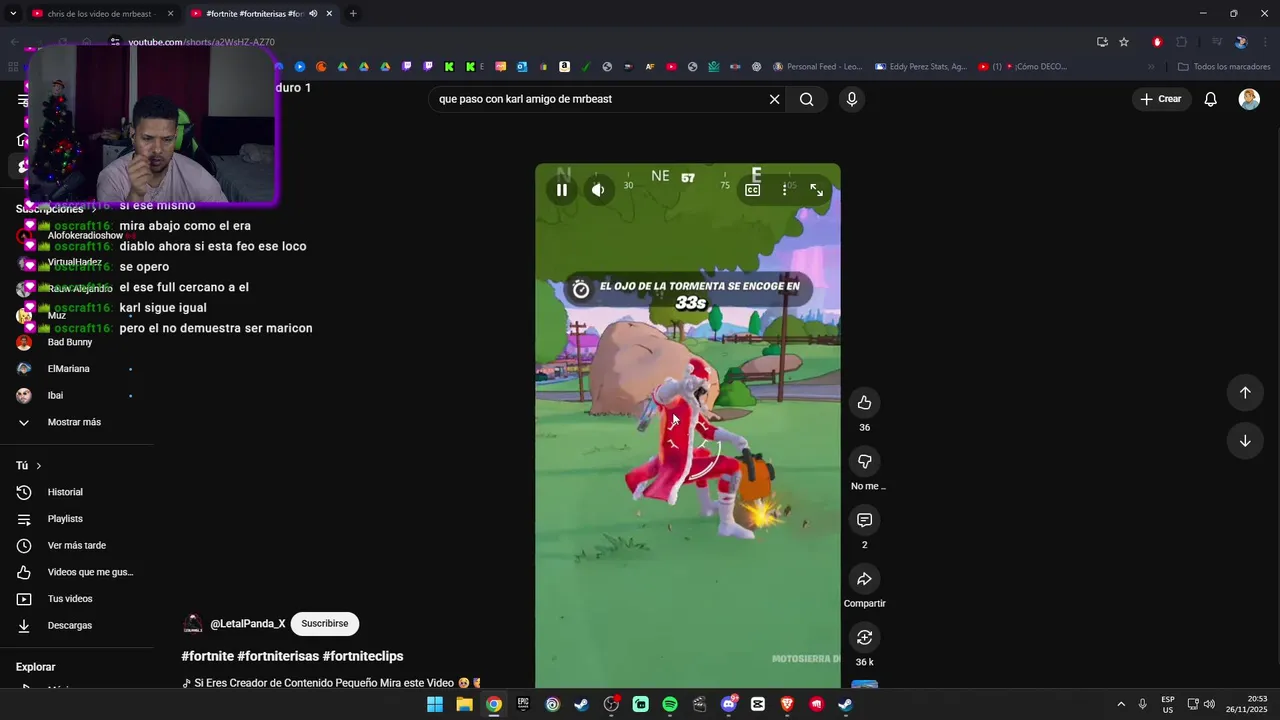This screenshot has width=1280, height=720.
Task: Enter fullscreen on the short player
Action: click(817, 190)
